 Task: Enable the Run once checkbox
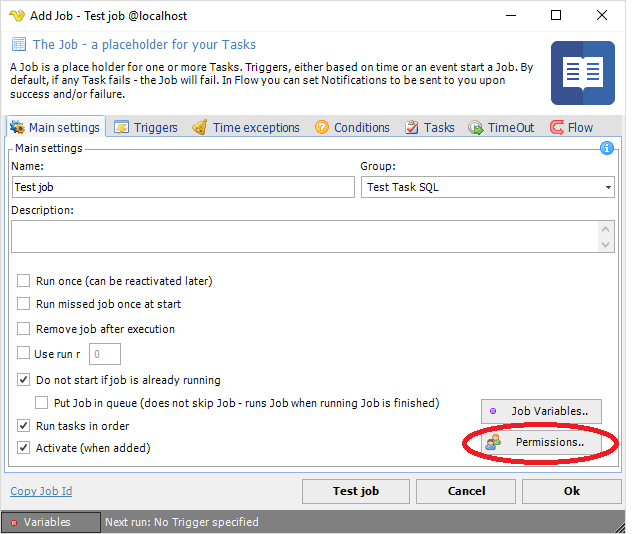point(24,281)
